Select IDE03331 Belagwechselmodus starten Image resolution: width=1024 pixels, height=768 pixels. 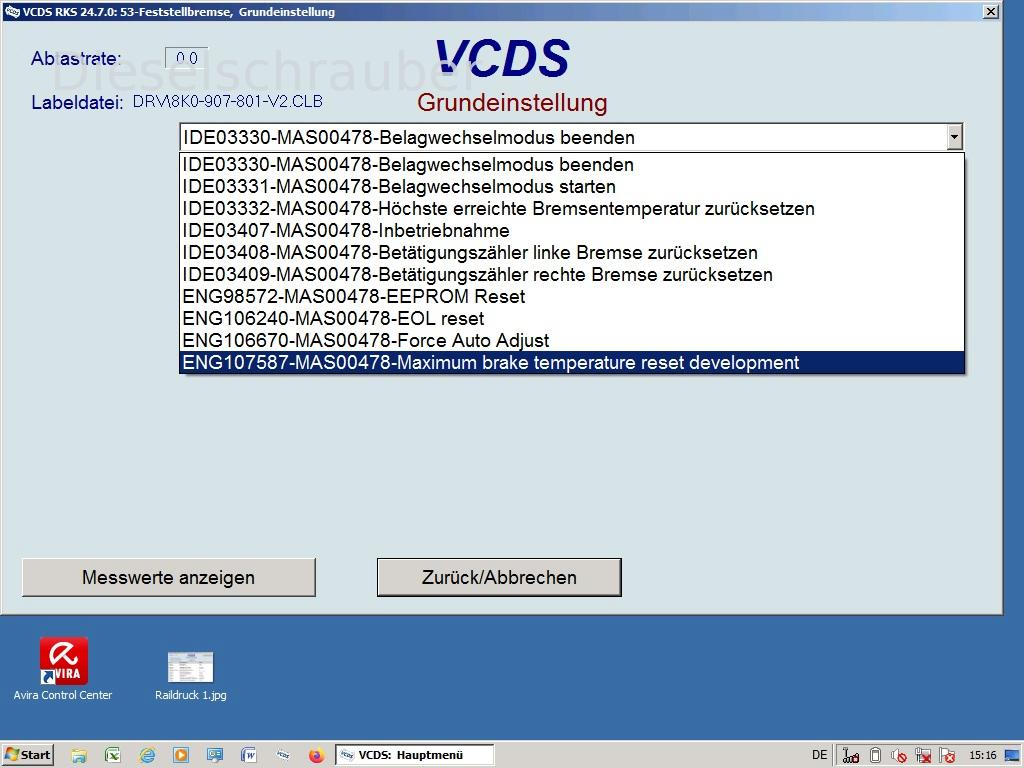(x=571, y=187)
